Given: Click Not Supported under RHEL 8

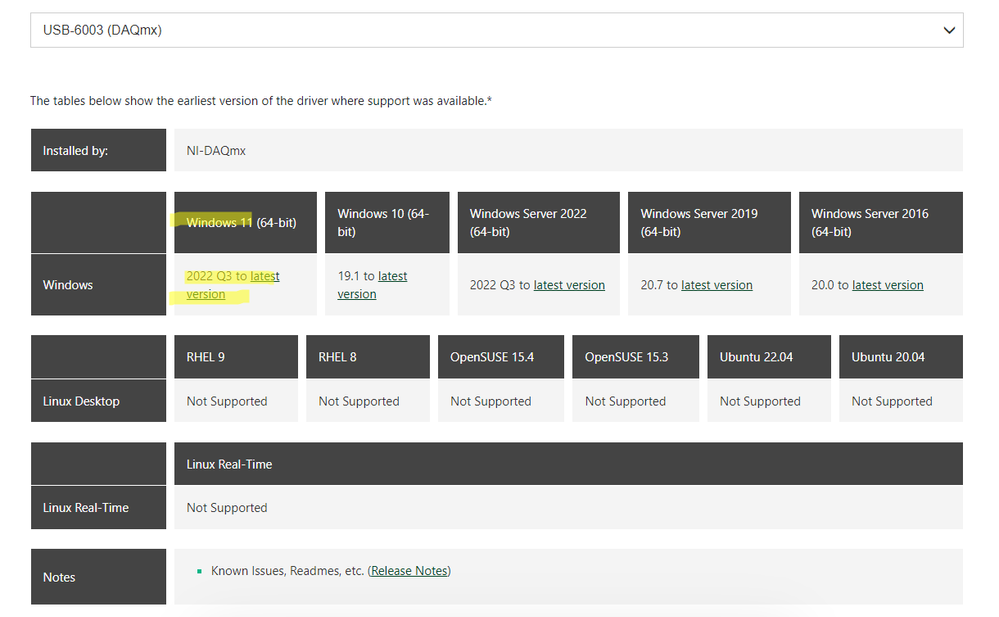Looking at the screenshot, I should [x=359, y=401].
